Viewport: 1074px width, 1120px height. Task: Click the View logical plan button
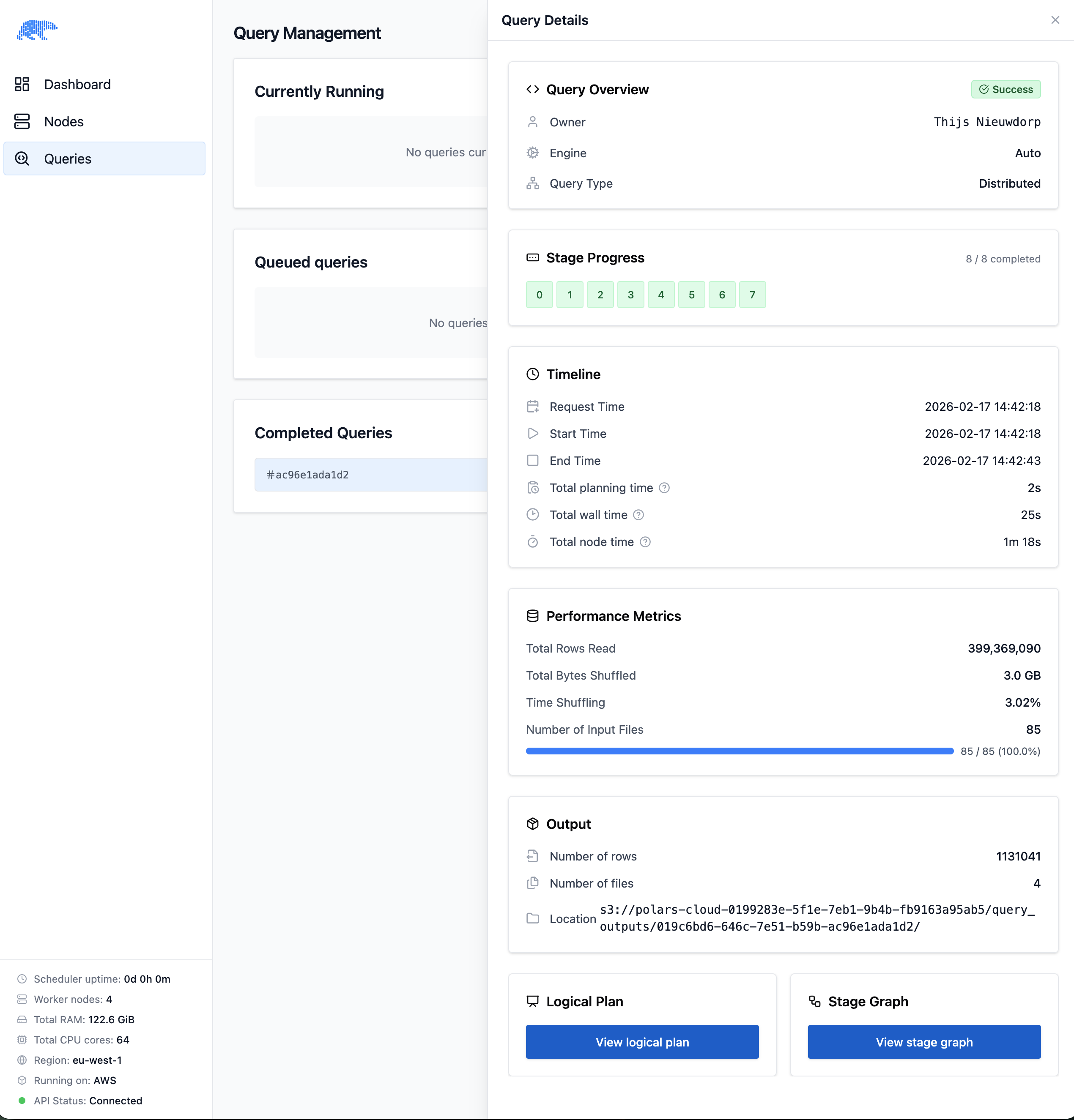pyautogui.click(x=642, y=1042)
